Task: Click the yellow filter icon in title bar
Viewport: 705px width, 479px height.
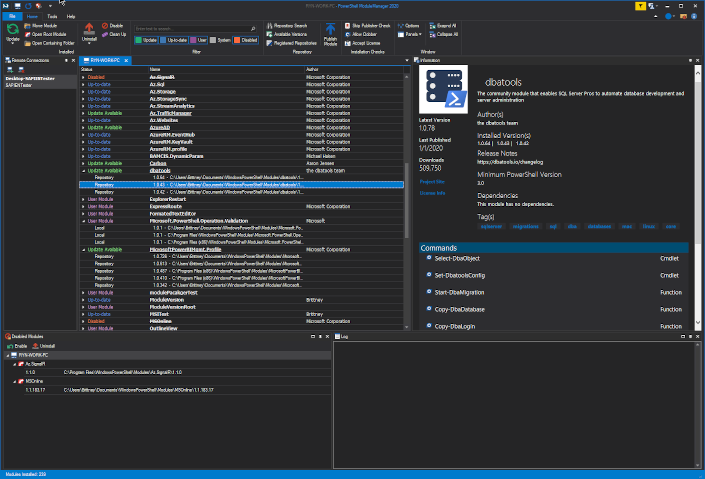Action: pyautogui.click(x=640, y=6)
